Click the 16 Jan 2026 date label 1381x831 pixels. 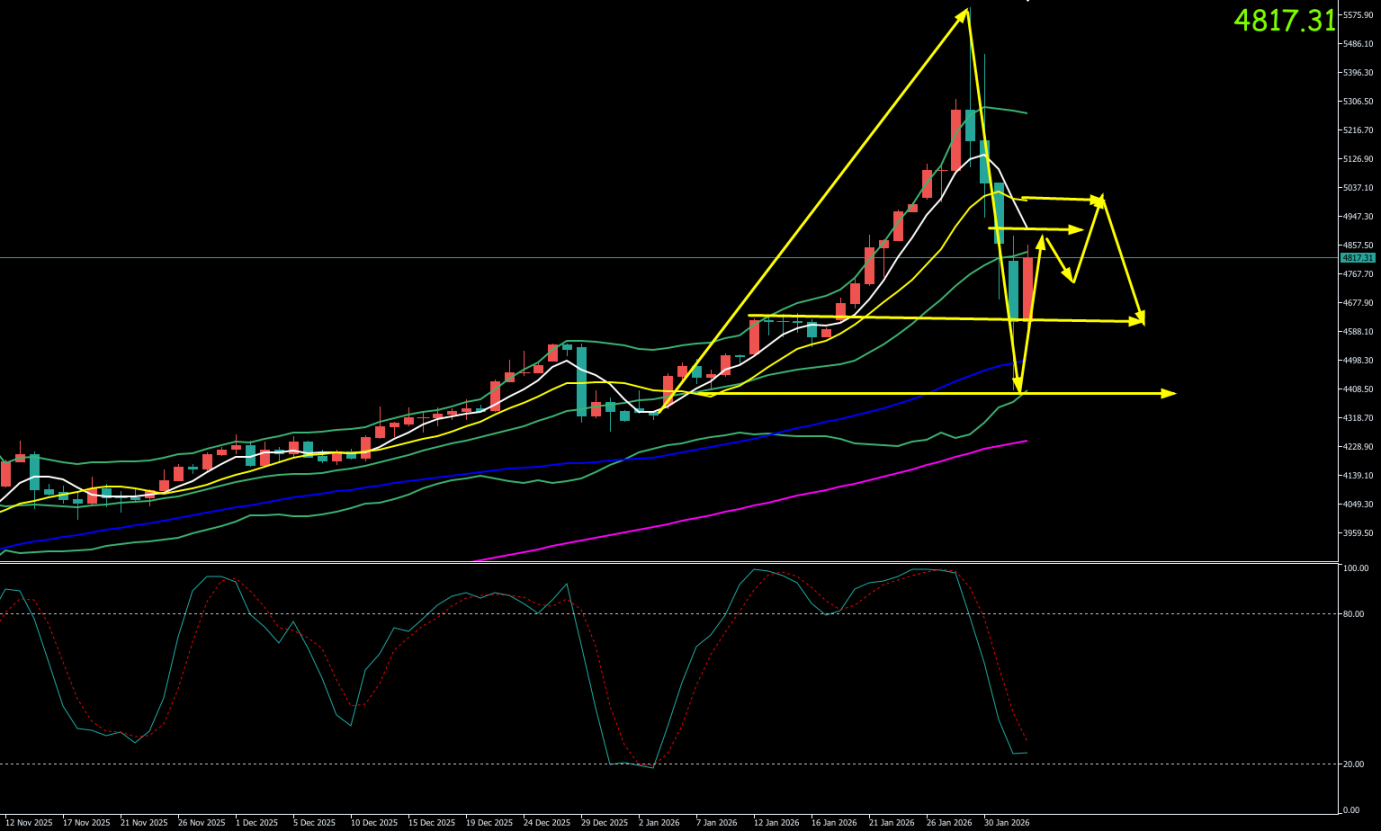pyautogui.click(x=833, y=822)
